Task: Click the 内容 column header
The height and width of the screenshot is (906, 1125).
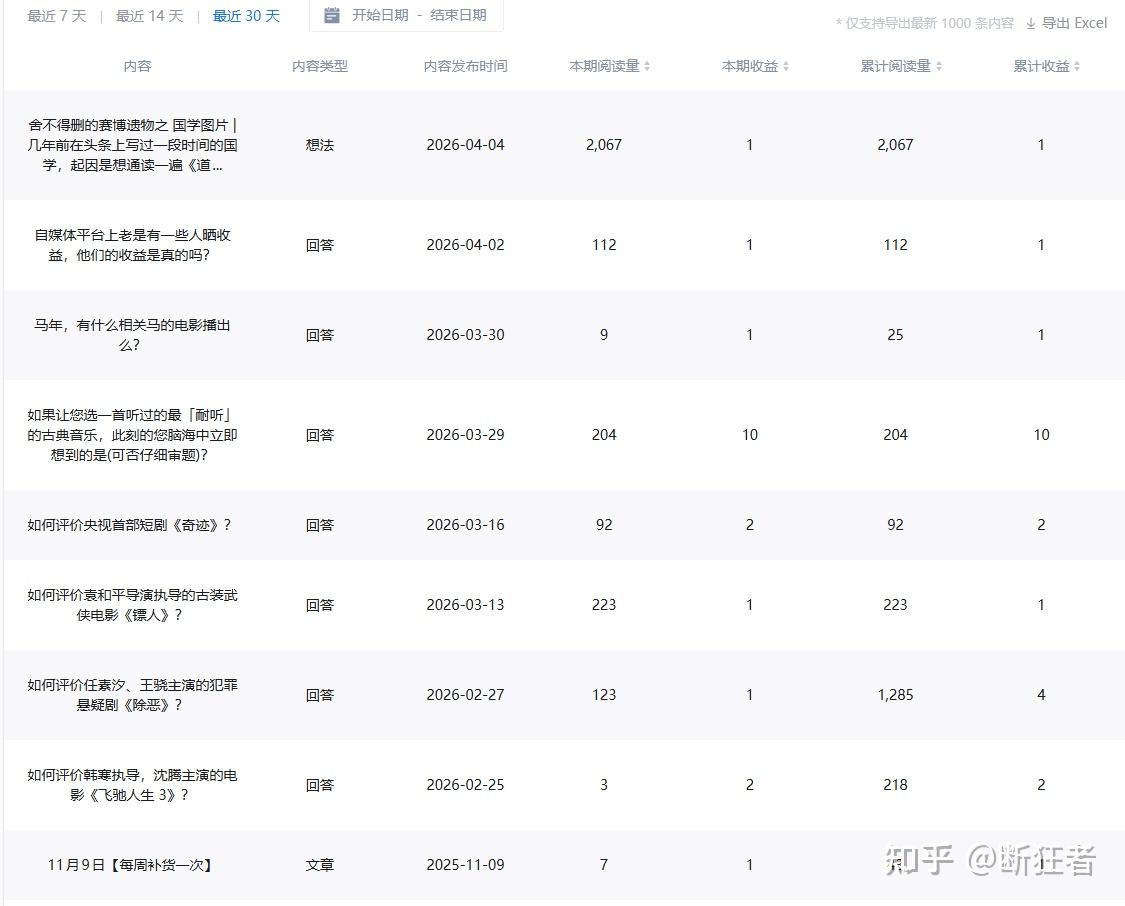Action: coord(137,66)
